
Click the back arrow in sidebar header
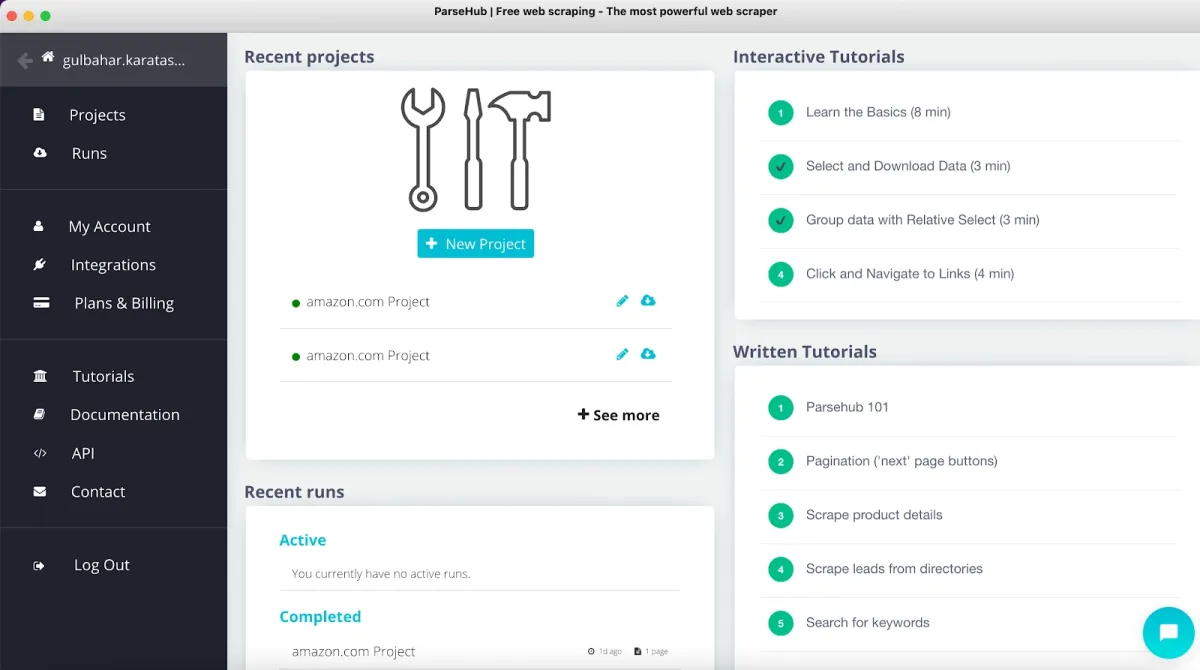pyautogui.click(x=25, y=61)
